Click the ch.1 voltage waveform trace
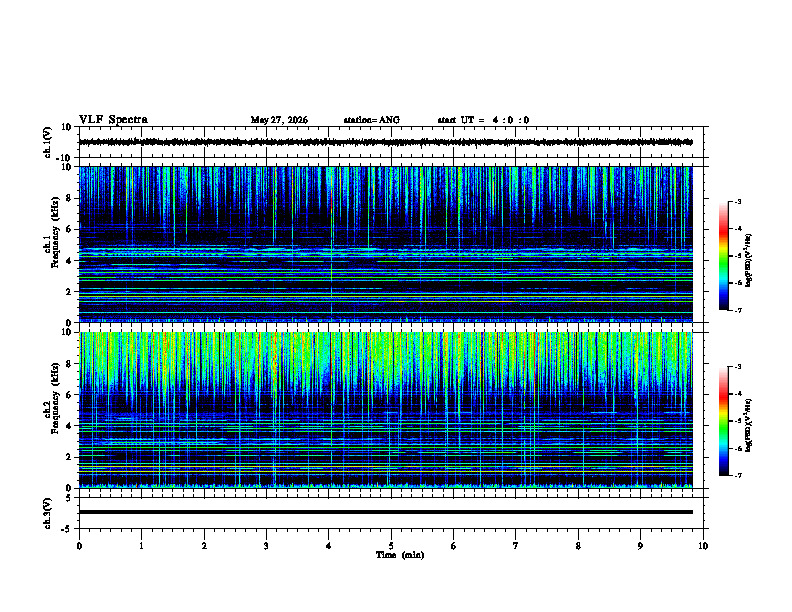This screenshot has height=612, width=792. click(x=385, y=142)
